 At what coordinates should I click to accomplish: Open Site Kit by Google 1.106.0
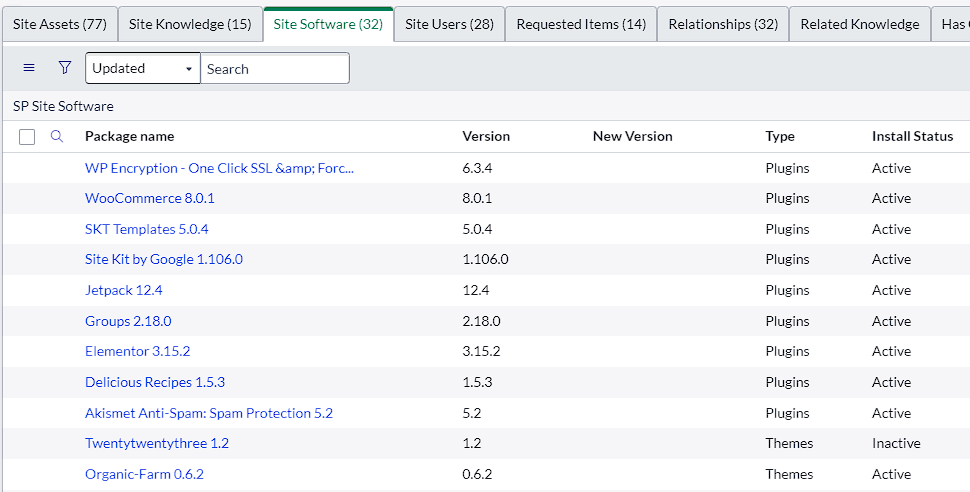coord(164,259)
